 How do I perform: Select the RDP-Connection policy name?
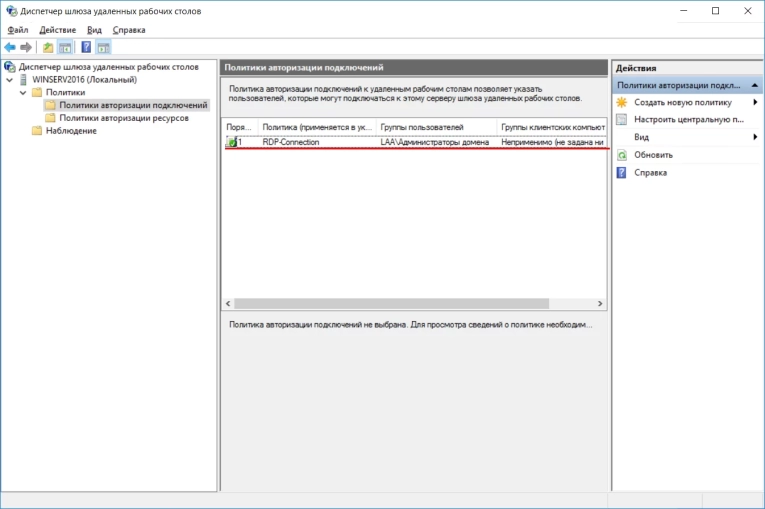[x=291, y=142]
